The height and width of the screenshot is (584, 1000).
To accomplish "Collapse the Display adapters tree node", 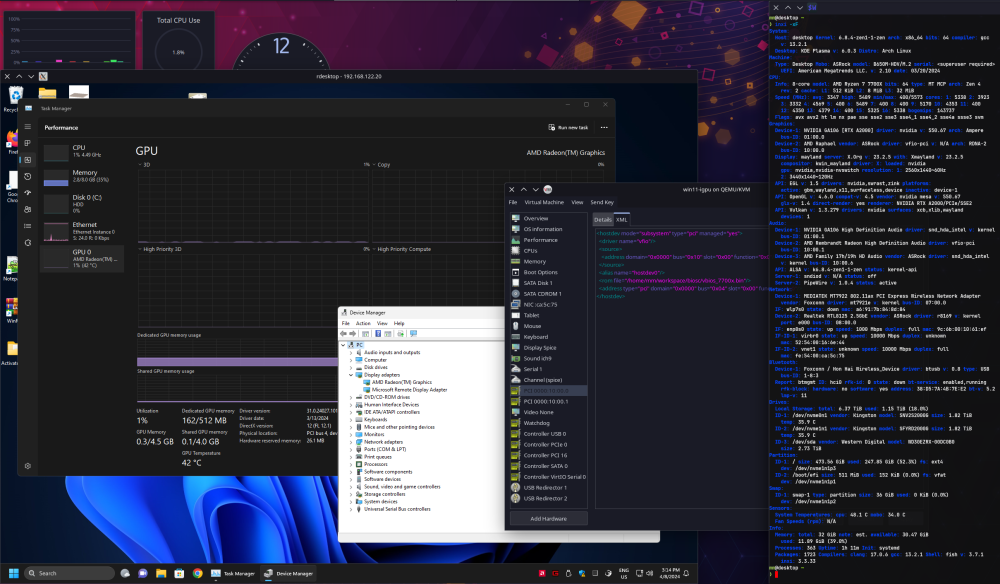I will tap(351, 375).
